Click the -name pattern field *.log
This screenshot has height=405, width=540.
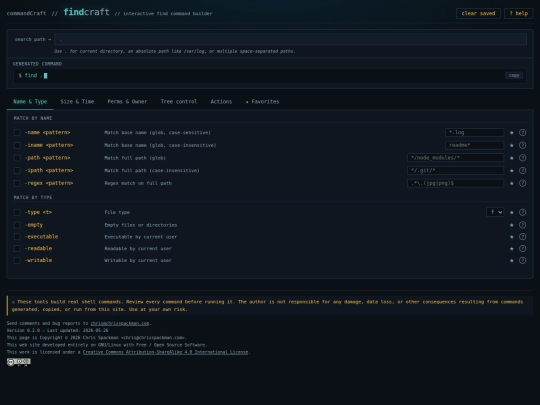(x=475, y=133)
